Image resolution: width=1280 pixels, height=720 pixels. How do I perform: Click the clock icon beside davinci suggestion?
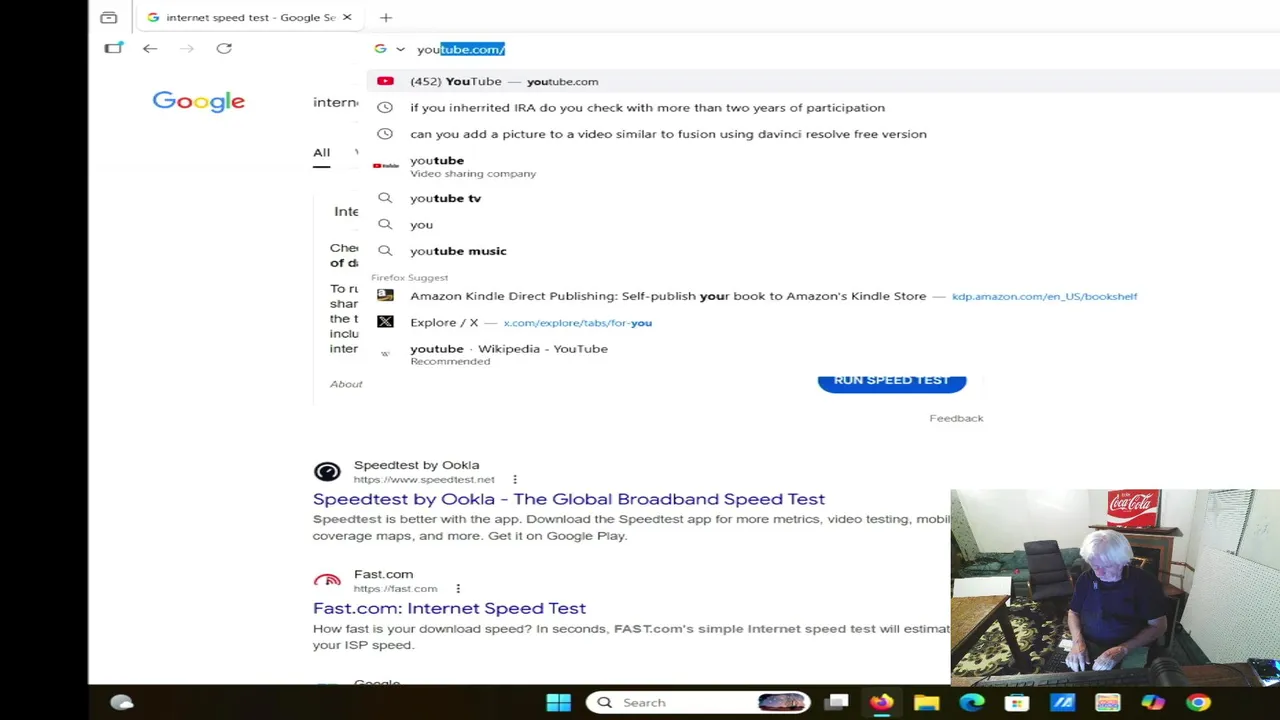pos(385,134)
